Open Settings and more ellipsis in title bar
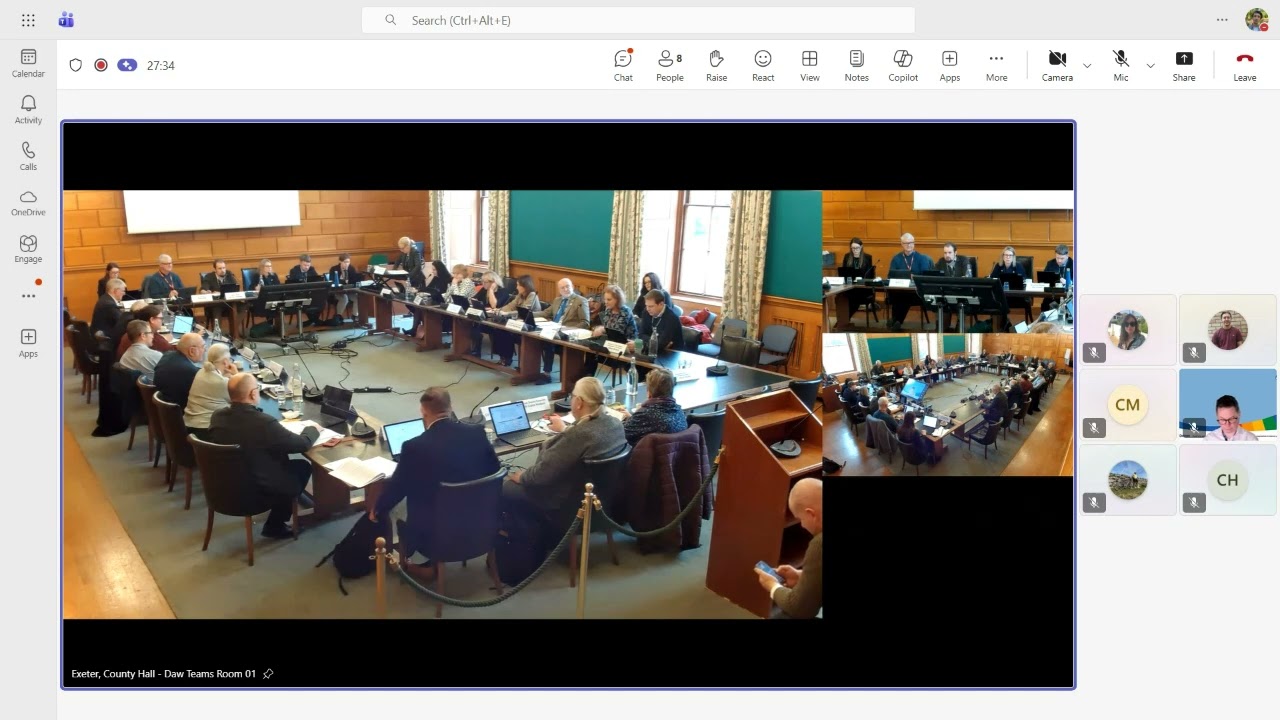Image resolution: width=1280 pixels, height=720 pixels. coord(1222,20)
